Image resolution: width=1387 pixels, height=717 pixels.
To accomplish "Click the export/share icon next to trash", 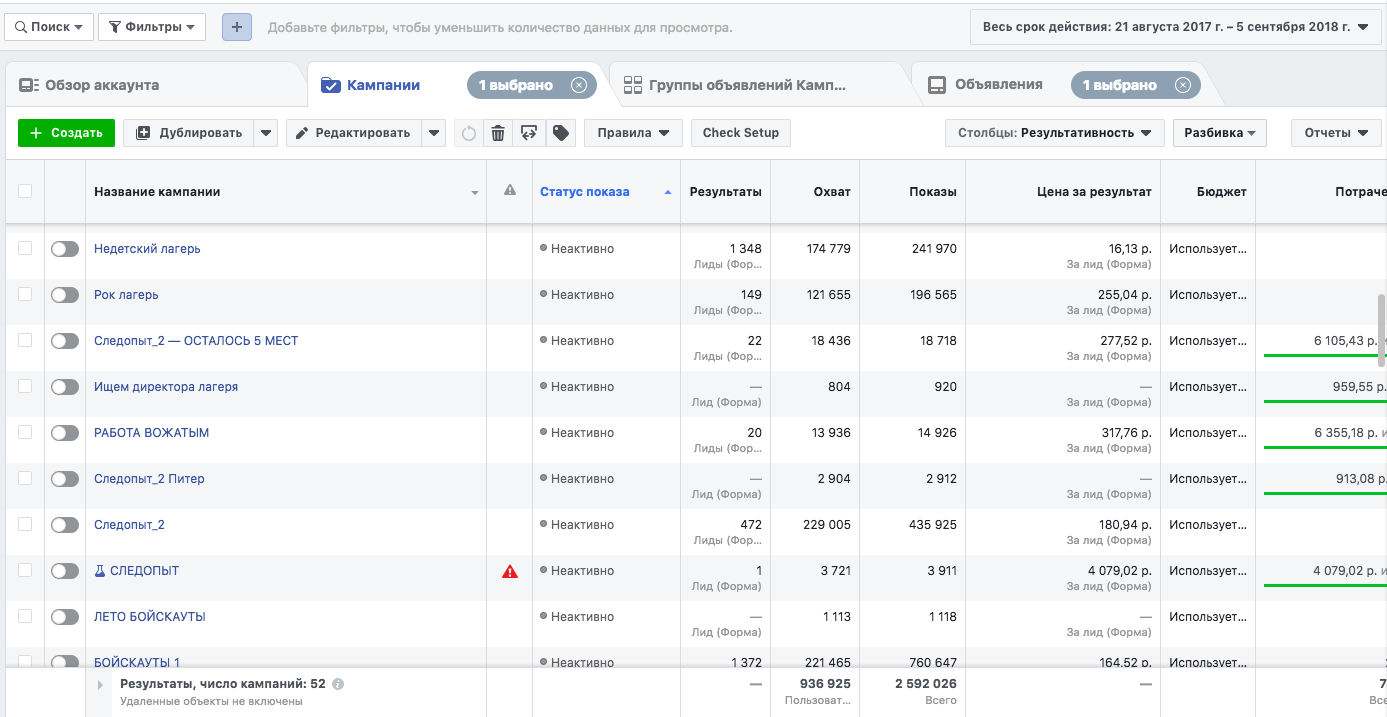I will [x=529, y=133].
